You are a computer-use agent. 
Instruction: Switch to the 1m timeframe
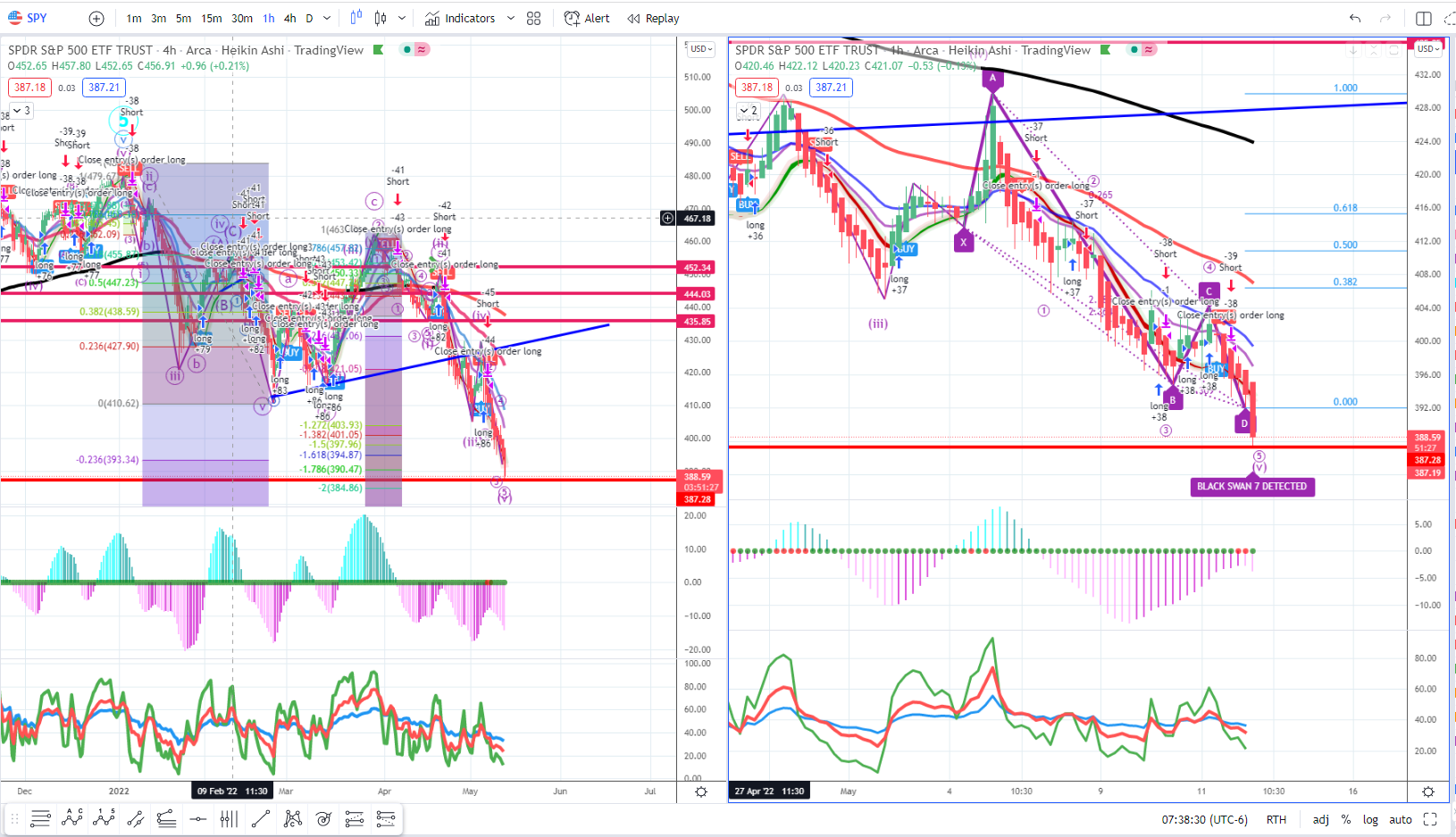point(134,19)
